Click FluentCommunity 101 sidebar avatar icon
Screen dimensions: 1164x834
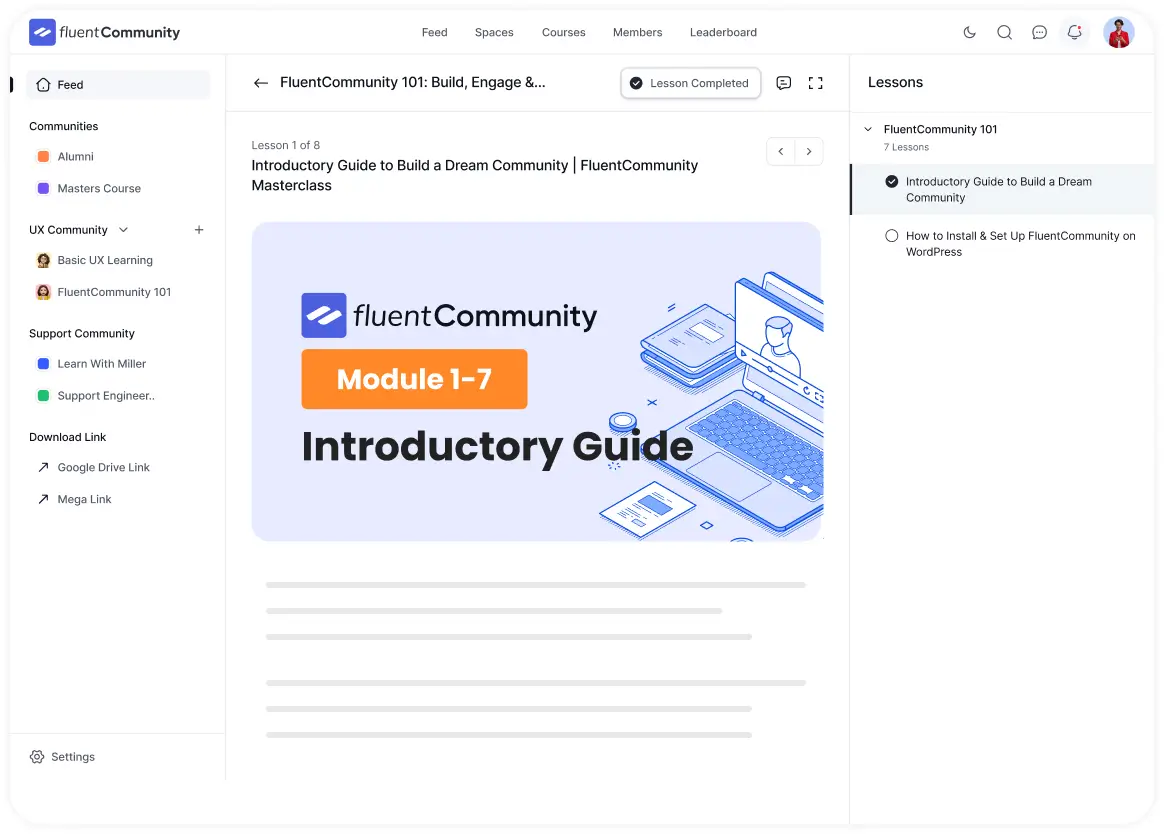point(43,292)
